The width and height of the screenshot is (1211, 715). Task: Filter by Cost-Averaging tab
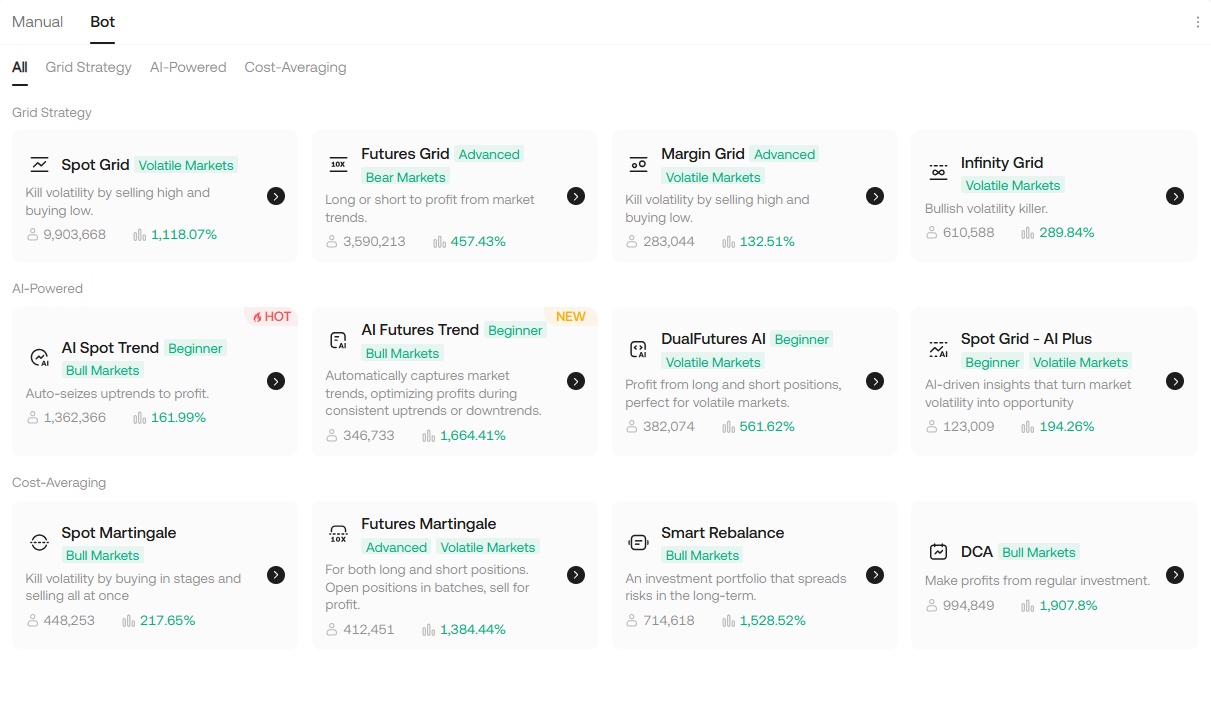click(295, 67)
